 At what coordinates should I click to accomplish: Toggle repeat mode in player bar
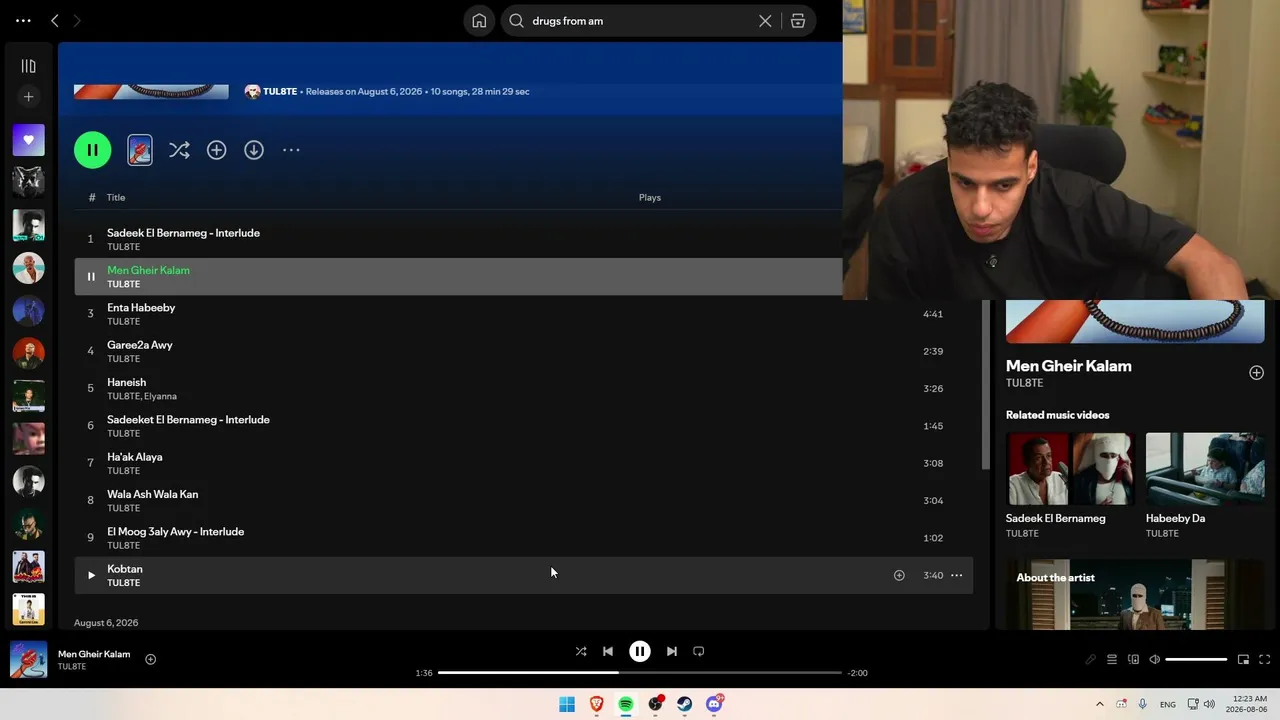(x=699, y=651)
